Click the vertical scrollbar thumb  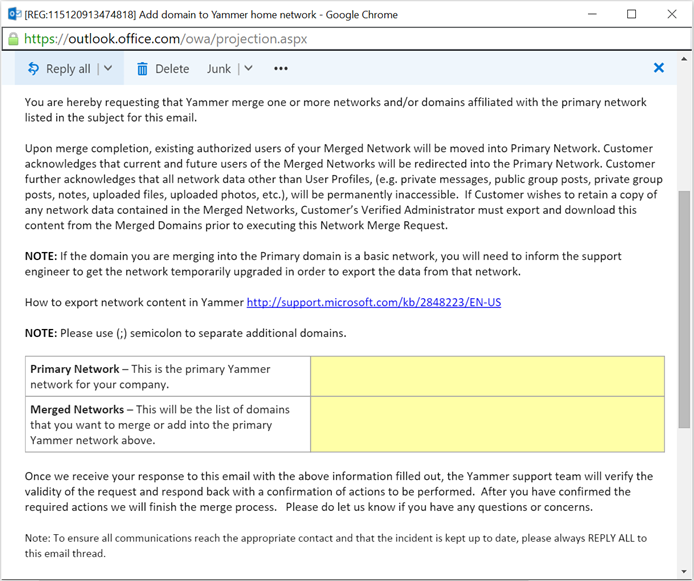pos(684,309)
